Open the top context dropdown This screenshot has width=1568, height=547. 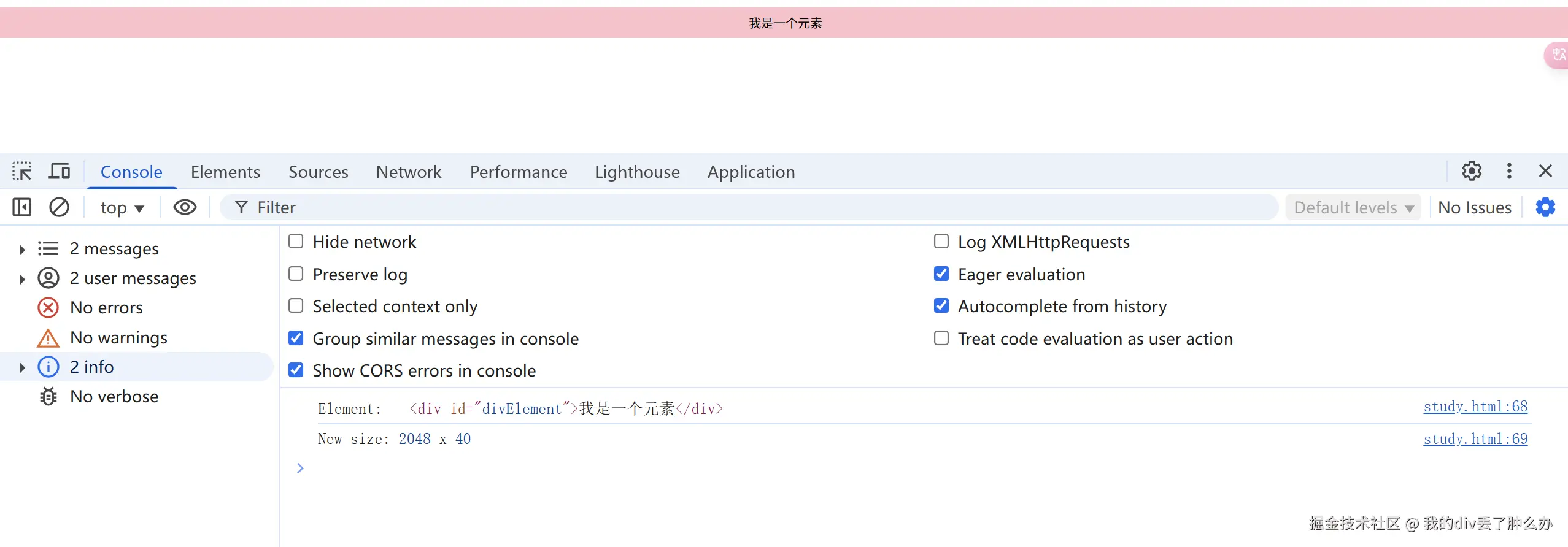(122, 208)
